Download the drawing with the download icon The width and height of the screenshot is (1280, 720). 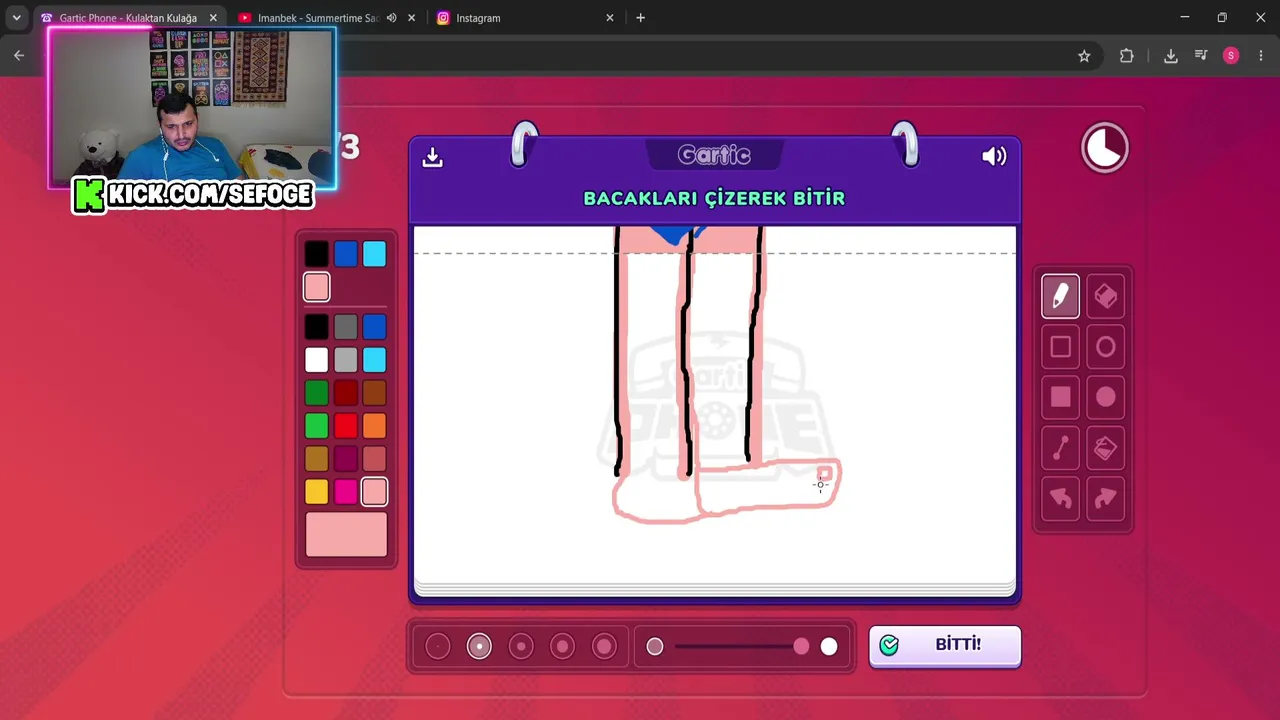pyautogui.click(x=432, y=157)
